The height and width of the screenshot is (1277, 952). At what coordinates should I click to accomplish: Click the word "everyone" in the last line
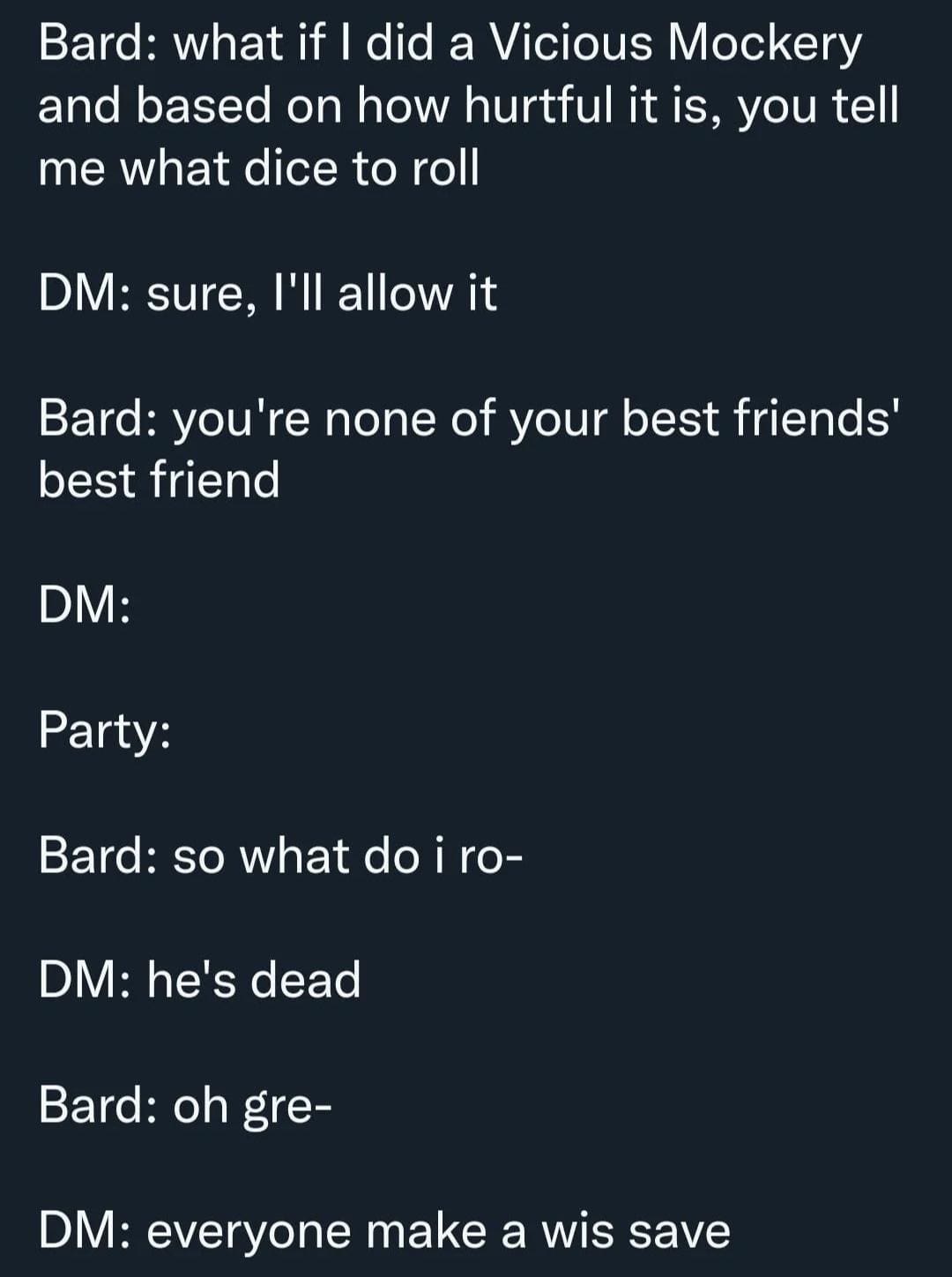(x=249, y=1231)
